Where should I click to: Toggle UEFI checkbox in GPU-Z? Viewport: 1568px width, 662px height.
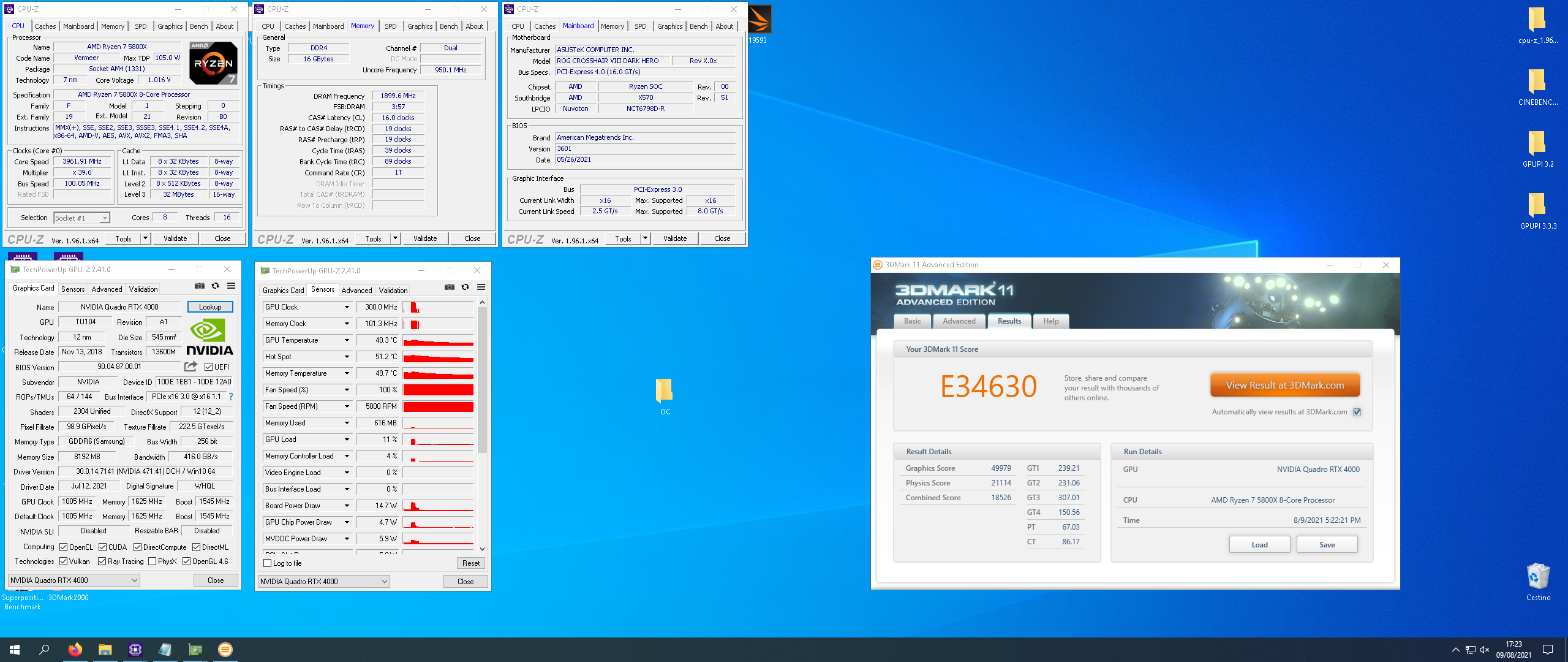coord(208,367)
